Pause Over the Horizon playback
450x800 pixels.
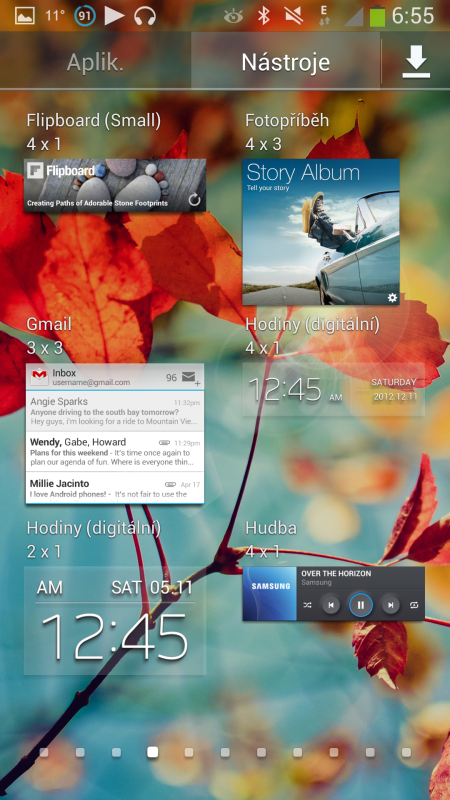[x=361, y=605]
